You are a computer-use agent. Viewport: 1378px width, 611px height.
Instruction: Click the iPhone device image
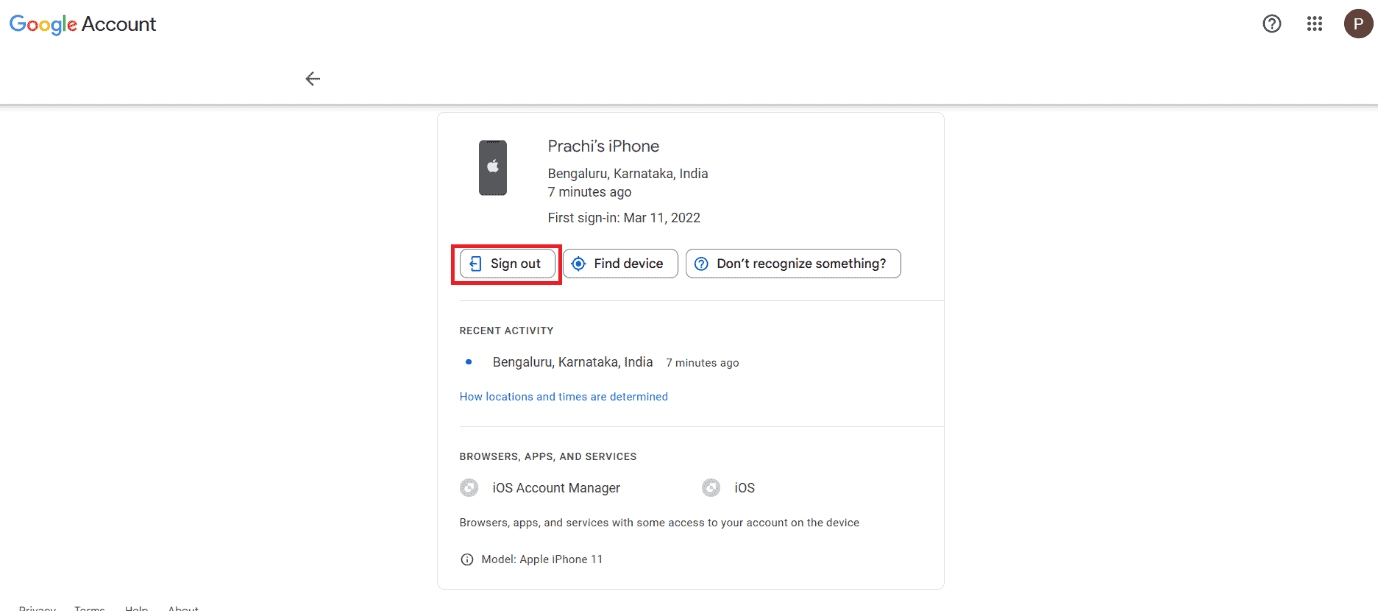pos(493,168)
